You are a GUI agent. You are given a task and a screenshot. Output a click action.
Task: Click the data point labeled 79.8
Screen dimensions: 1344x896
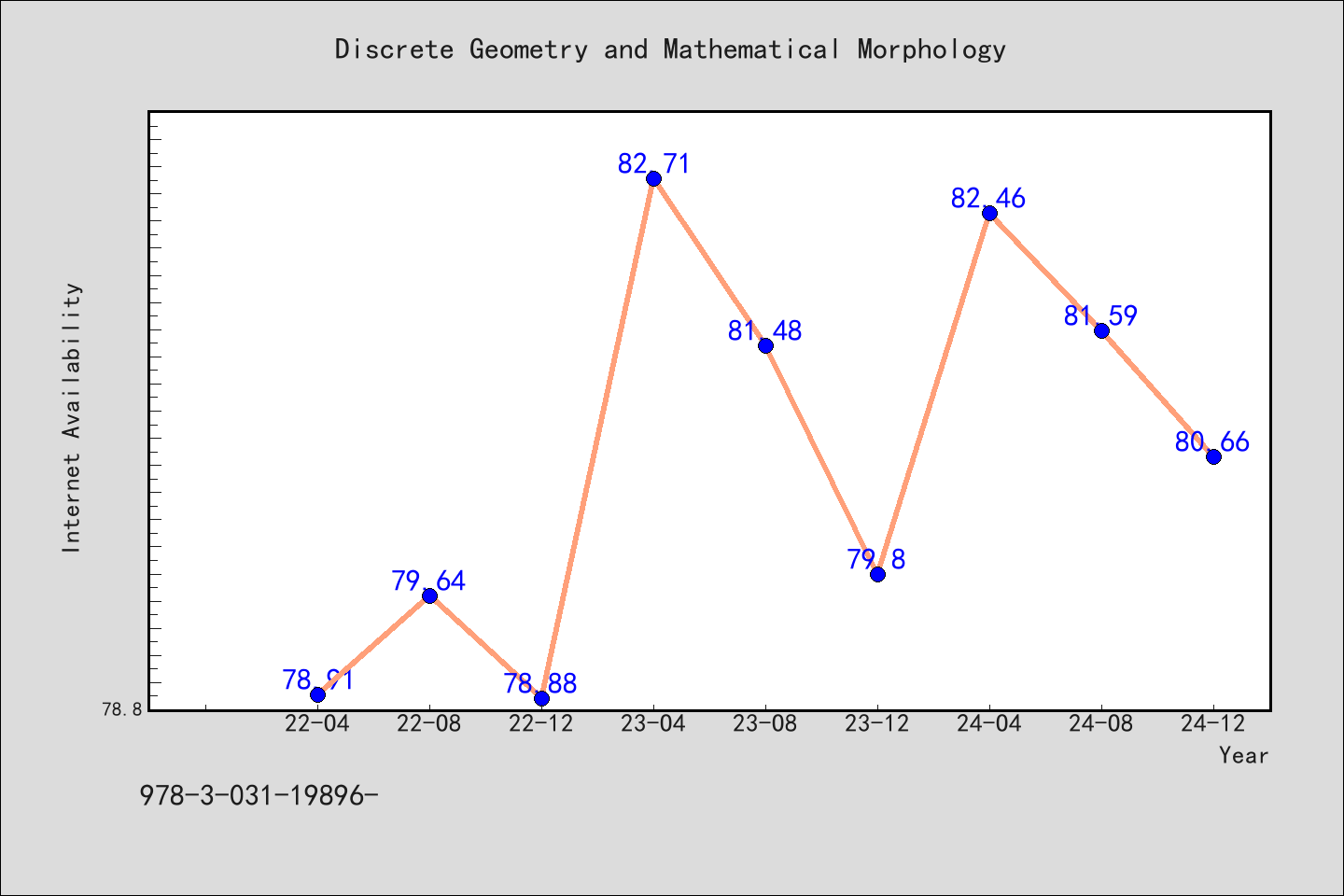pos(877,574)
